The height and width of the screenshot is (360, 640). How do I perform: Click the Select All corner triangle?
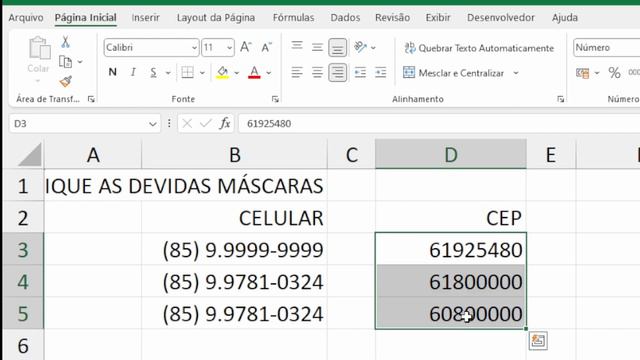(30, 155)
